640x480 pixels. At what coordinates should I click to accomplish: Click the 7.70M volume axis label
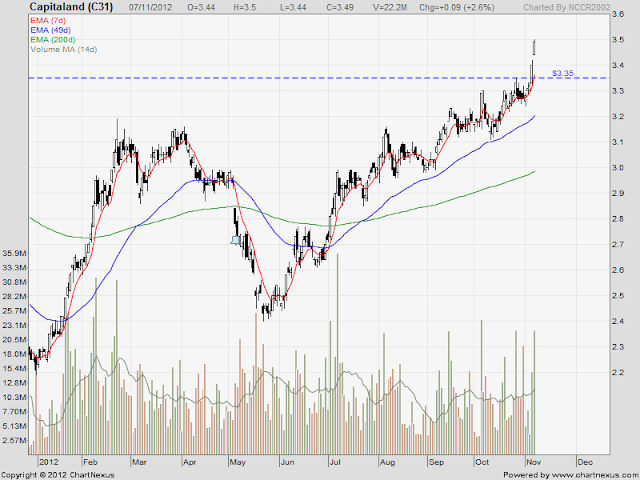tap(14, 412)
